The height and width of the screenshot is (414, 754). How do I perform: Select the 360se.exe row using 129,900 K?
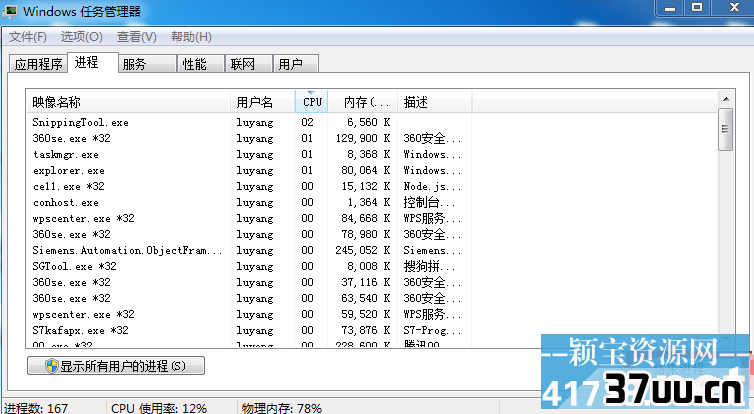tap(249, 138)
